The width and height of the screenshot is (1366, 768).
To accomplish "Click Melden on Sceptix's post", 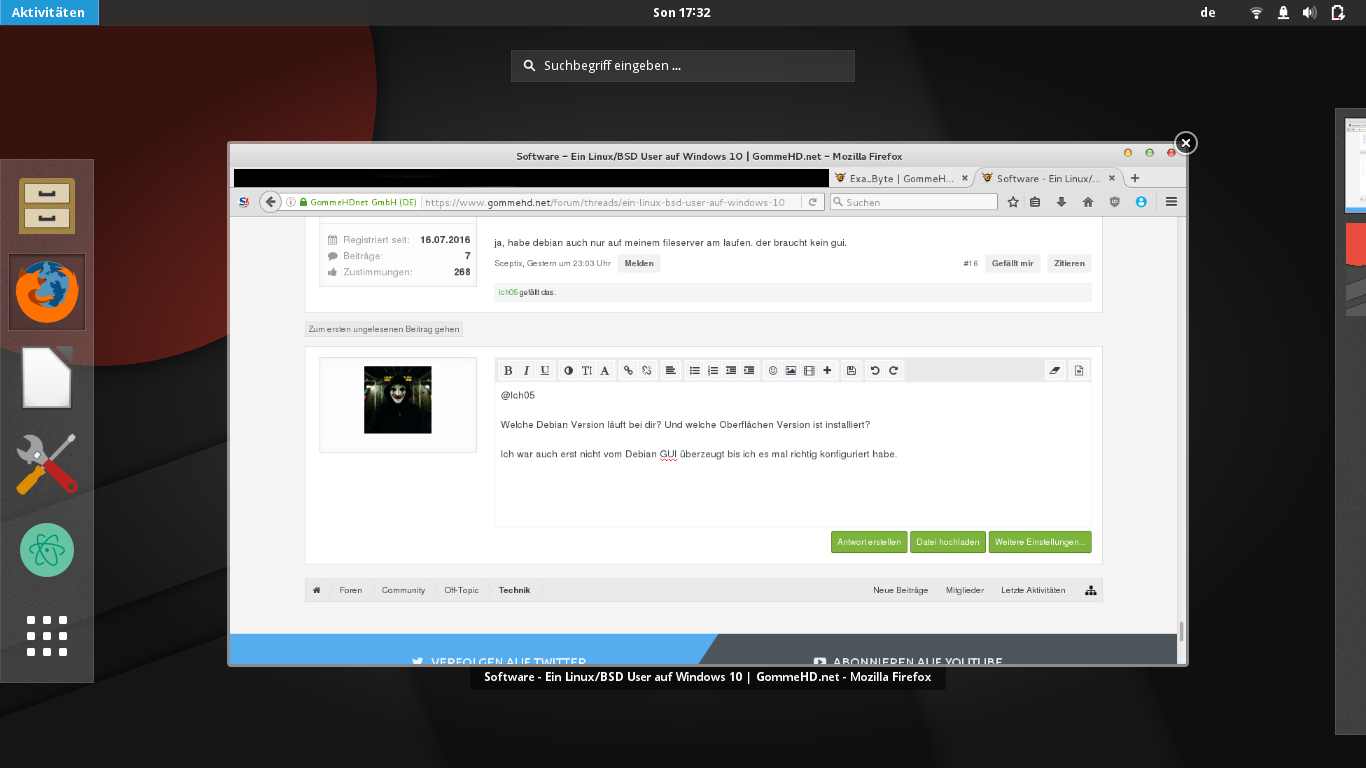I will coord(639,264).
